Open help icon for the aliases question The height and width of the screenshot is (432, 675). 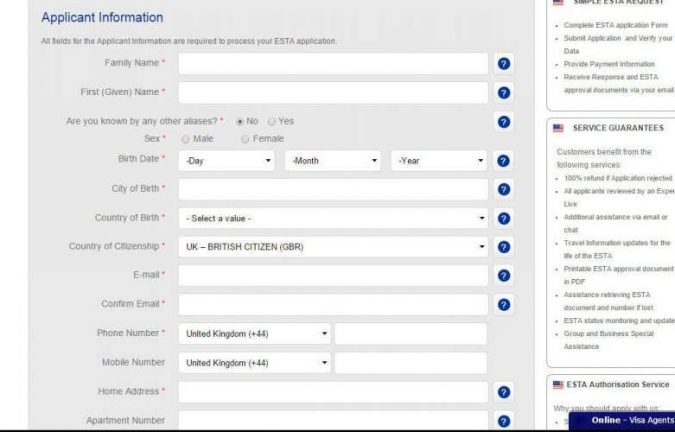(x=505, y=122)
